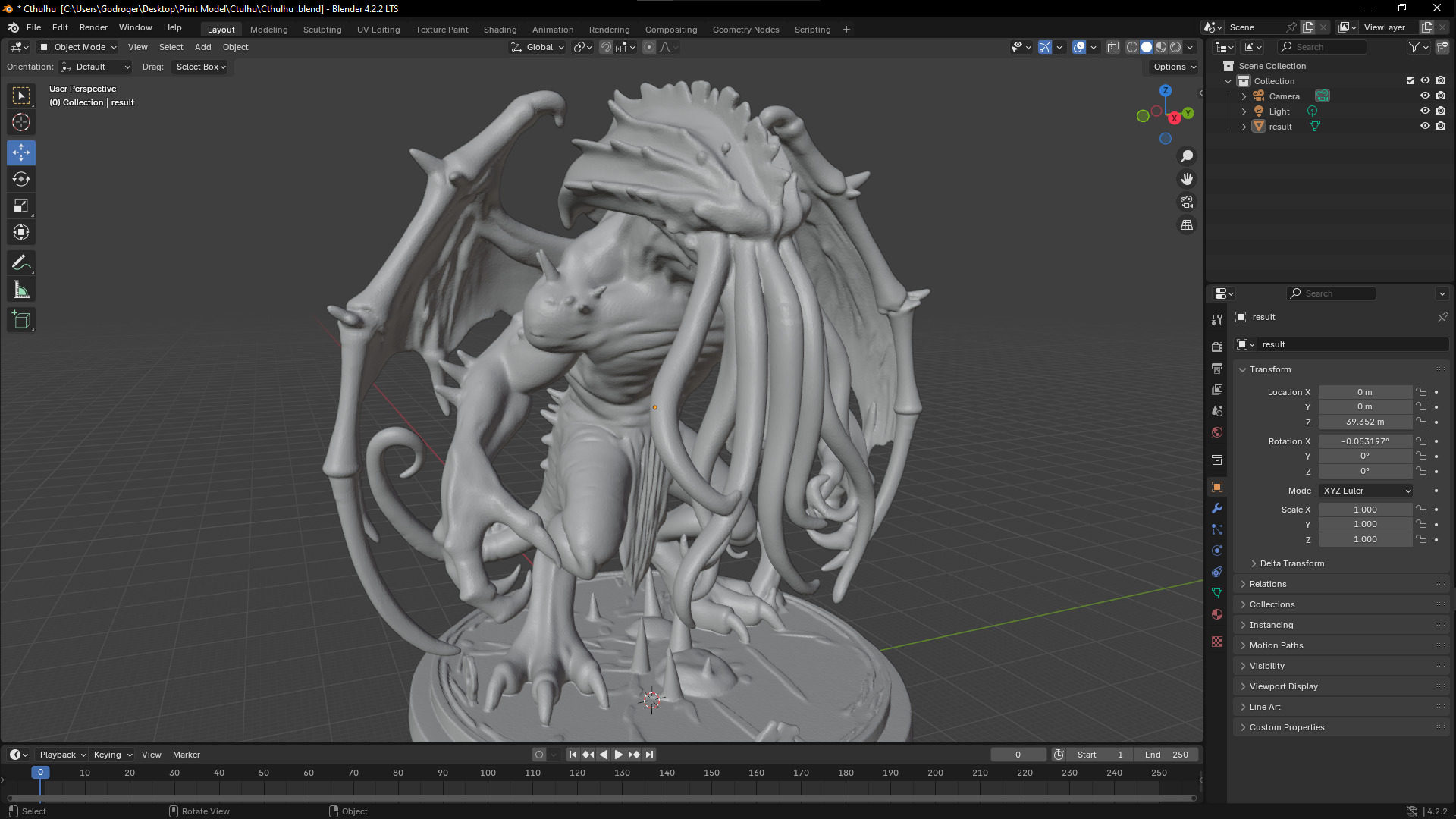The width and height of the screenshot is (1456, 819).
Task: Open the Object Data properties tab
Action: 1217,593
